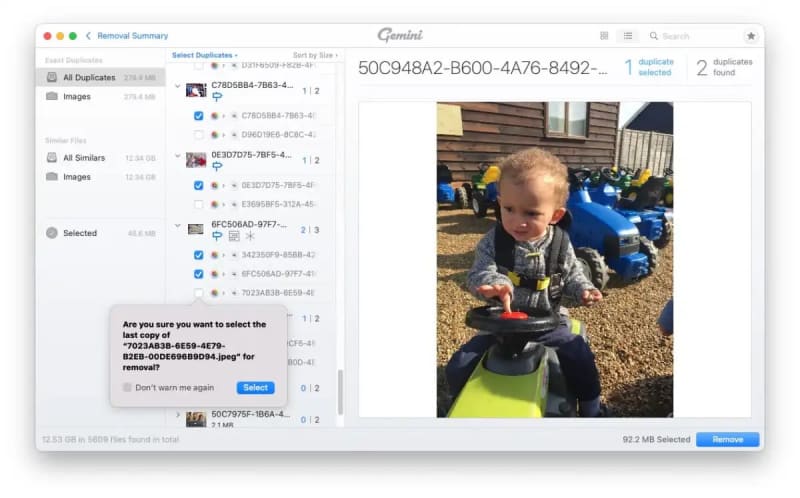The height and width of the screenshot is (498, 800).
Task: Click Photos icon on 0E3D7D75-7BF5-4 file row
Action: point(215,185)
